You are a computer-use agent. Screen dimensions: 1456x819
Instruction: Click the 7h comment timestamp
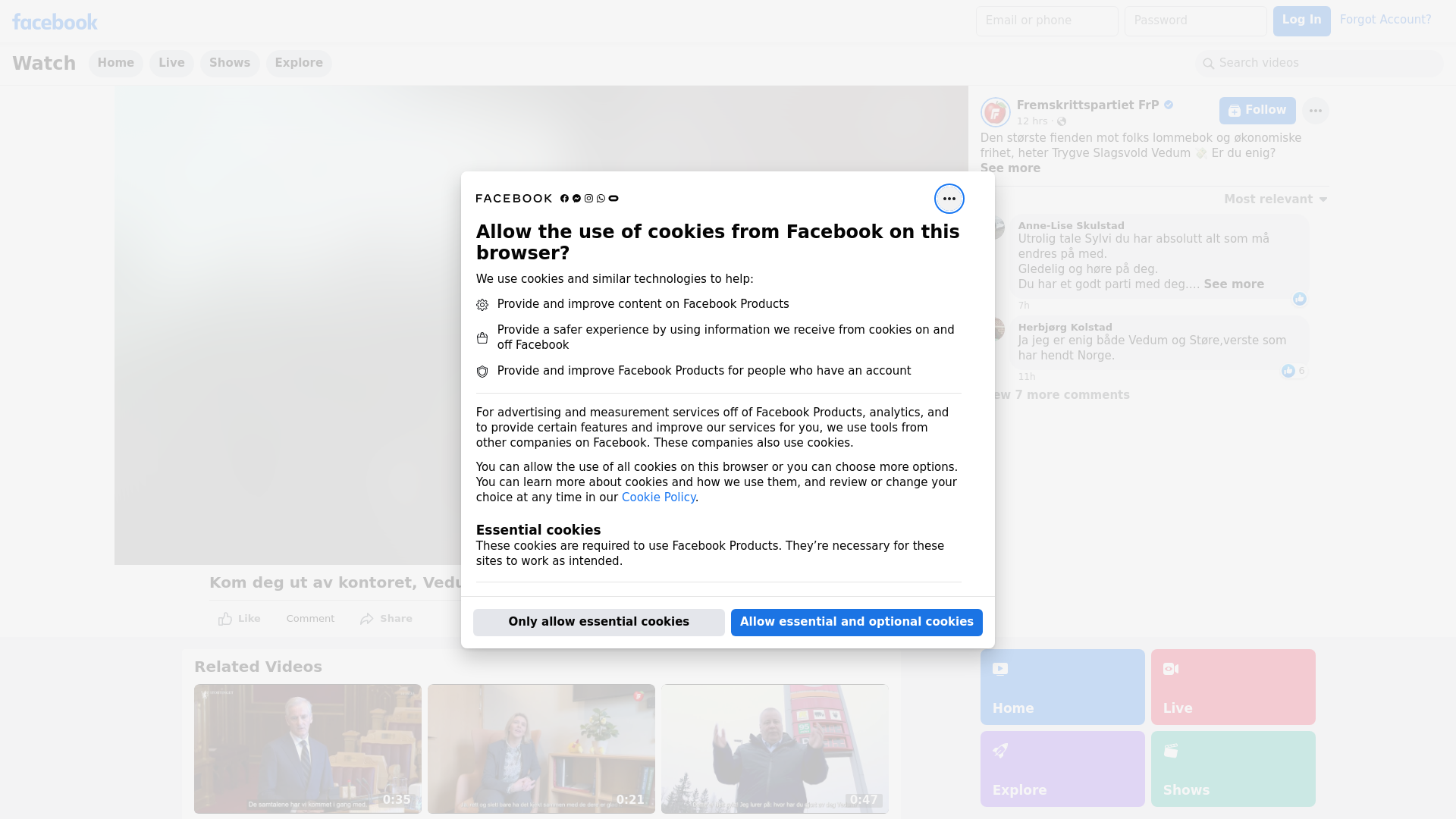(1024, 306)
